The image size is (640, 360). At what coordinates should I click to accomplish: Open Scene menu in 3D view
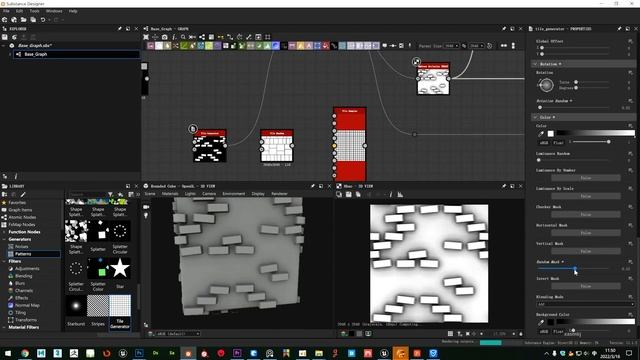150,194
